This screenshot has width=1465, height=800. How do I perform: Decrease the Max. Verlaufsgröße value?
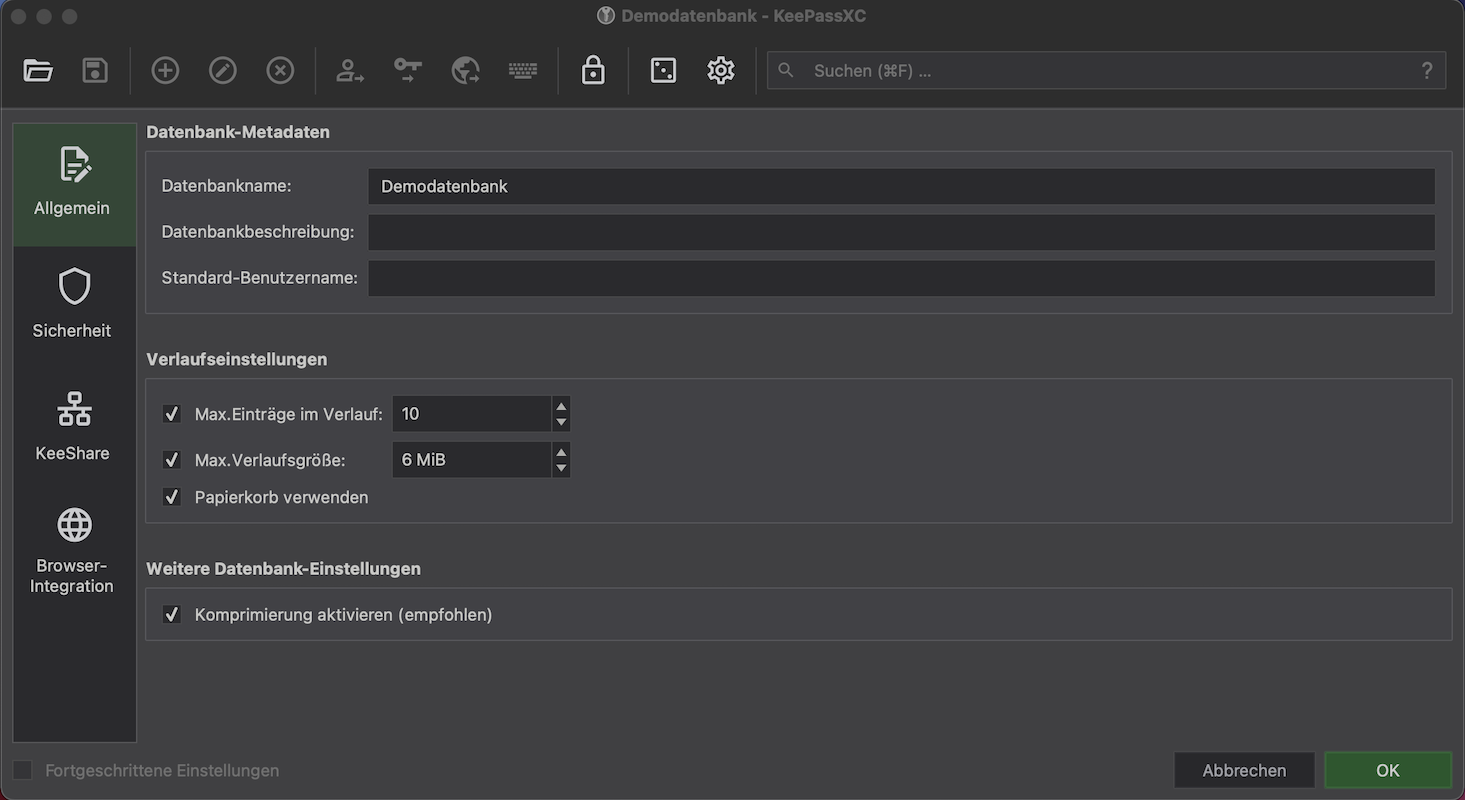coord(561,468)
